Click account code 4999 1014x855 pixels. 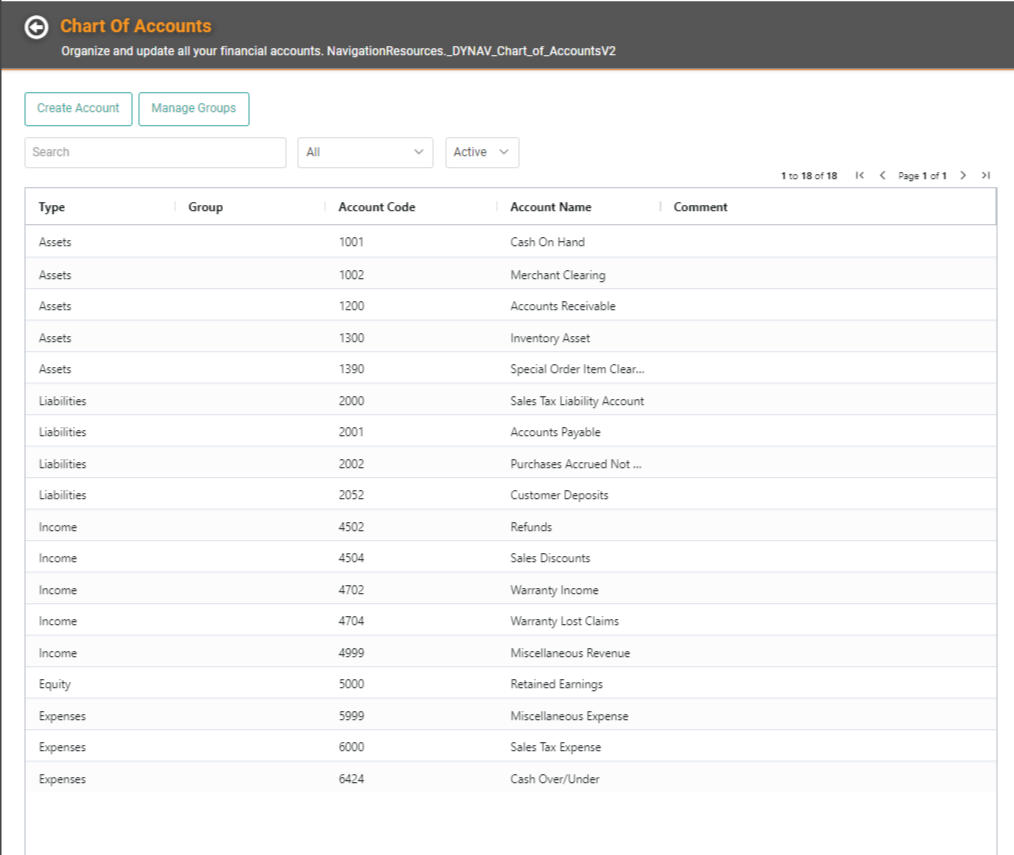[x=351, y=653]
